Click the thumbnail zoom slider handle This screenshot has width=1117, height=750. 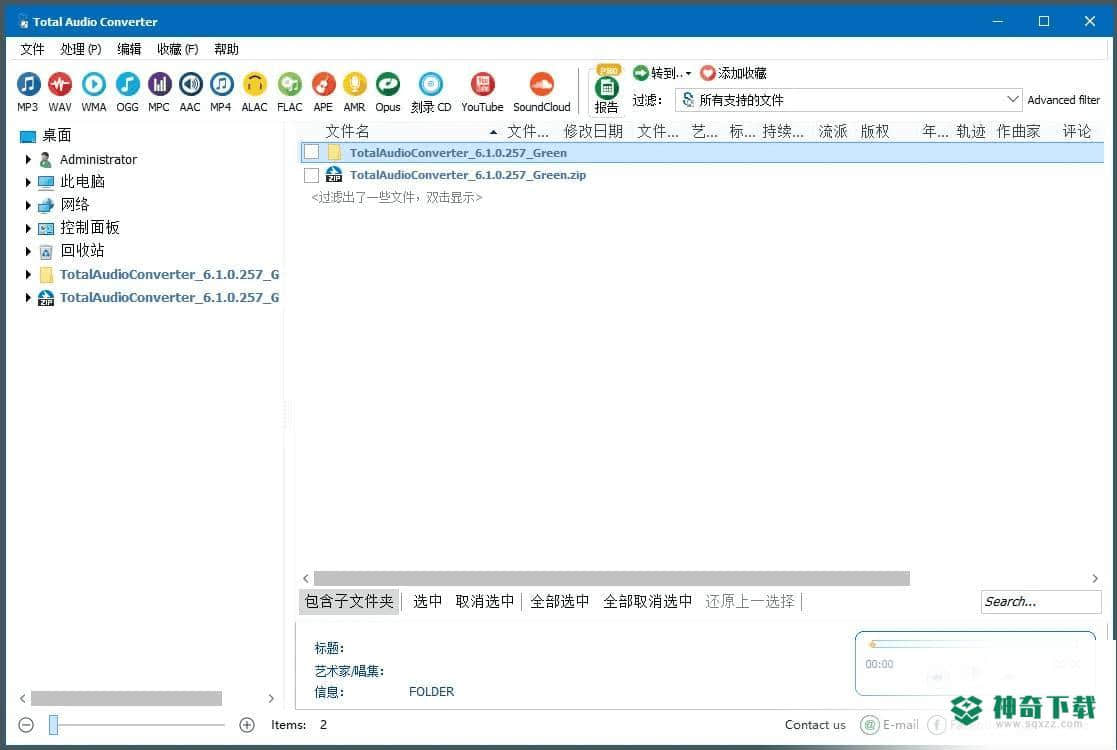pyautogui.click(x=53, y=725)
